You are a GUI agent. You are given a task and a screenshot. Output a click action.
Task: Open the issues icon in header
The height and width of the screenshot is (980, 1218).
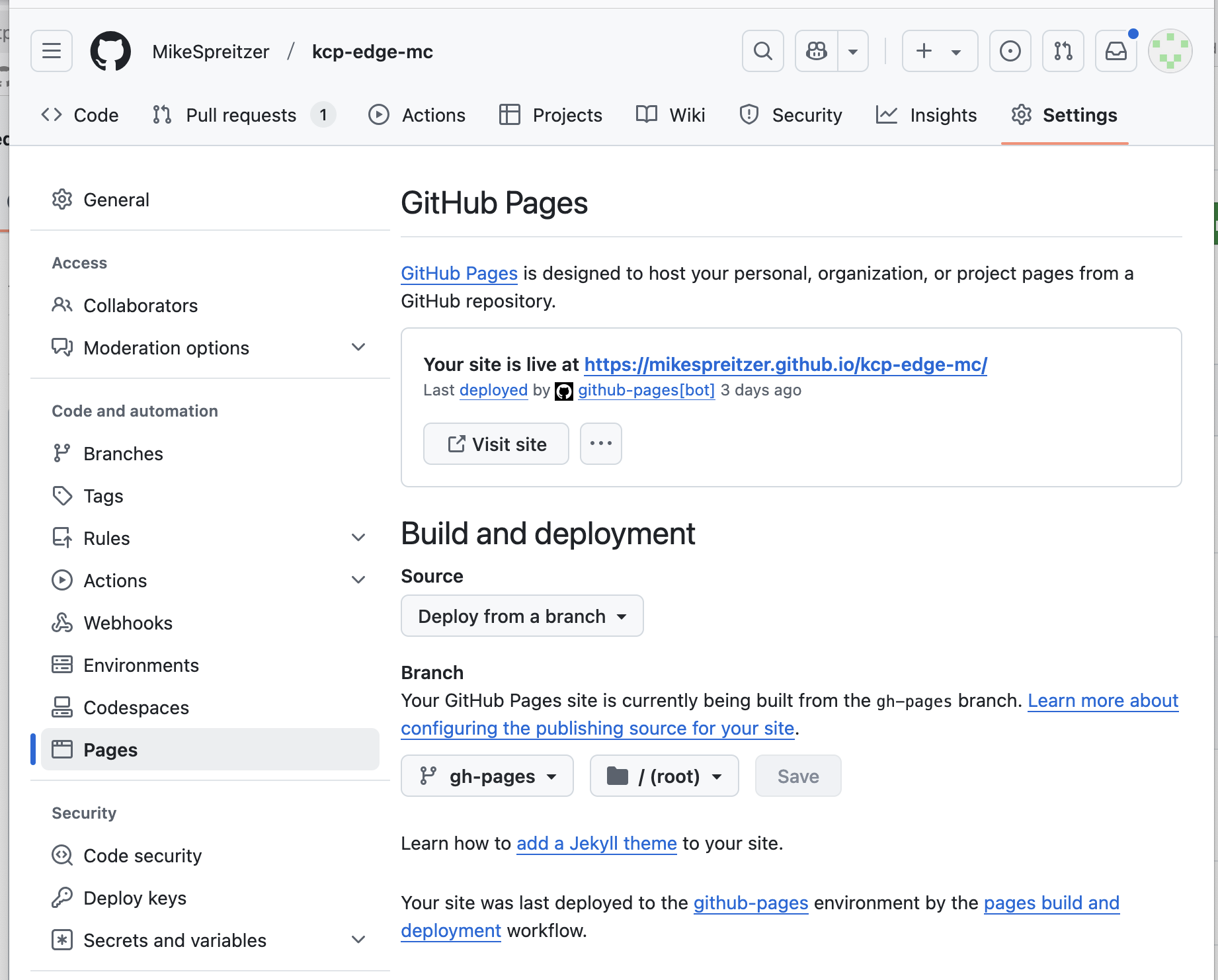(1010, 51)
